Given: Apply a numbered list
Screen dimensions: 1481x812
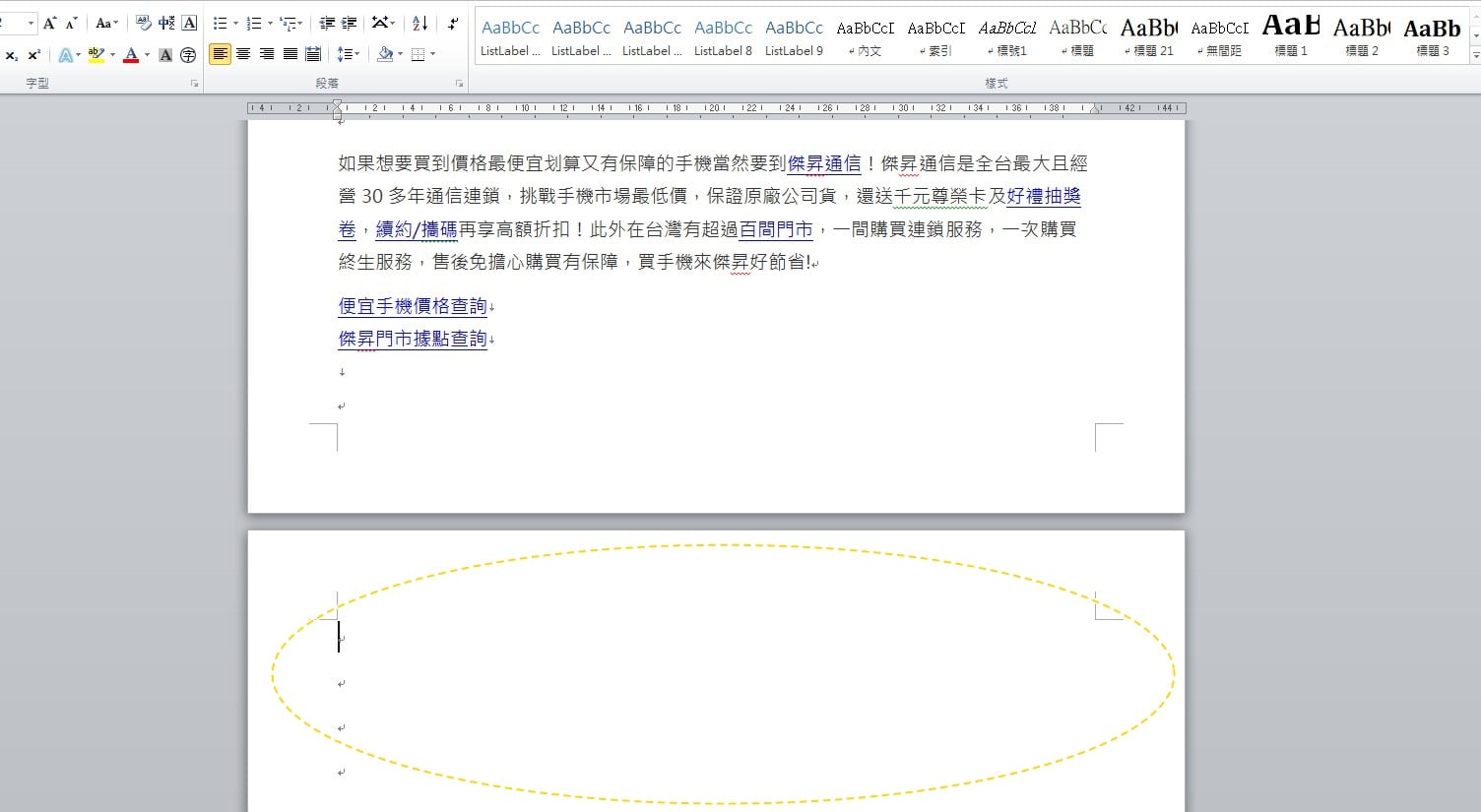Looking at the screenshot, I should click(254, 24).
